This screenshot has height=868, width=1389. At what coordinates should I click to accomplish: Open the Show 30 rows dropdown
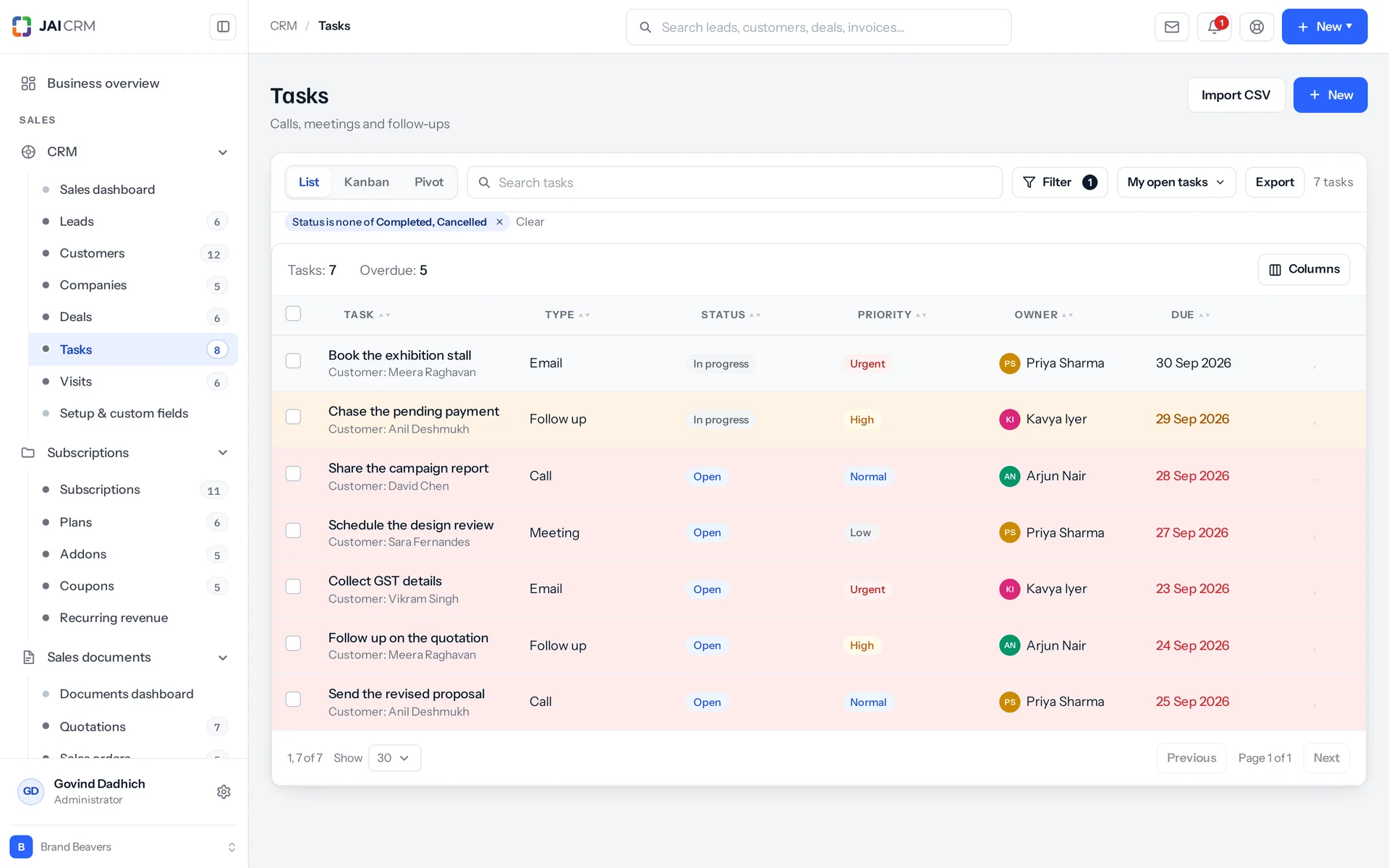[x=394, y=758]
